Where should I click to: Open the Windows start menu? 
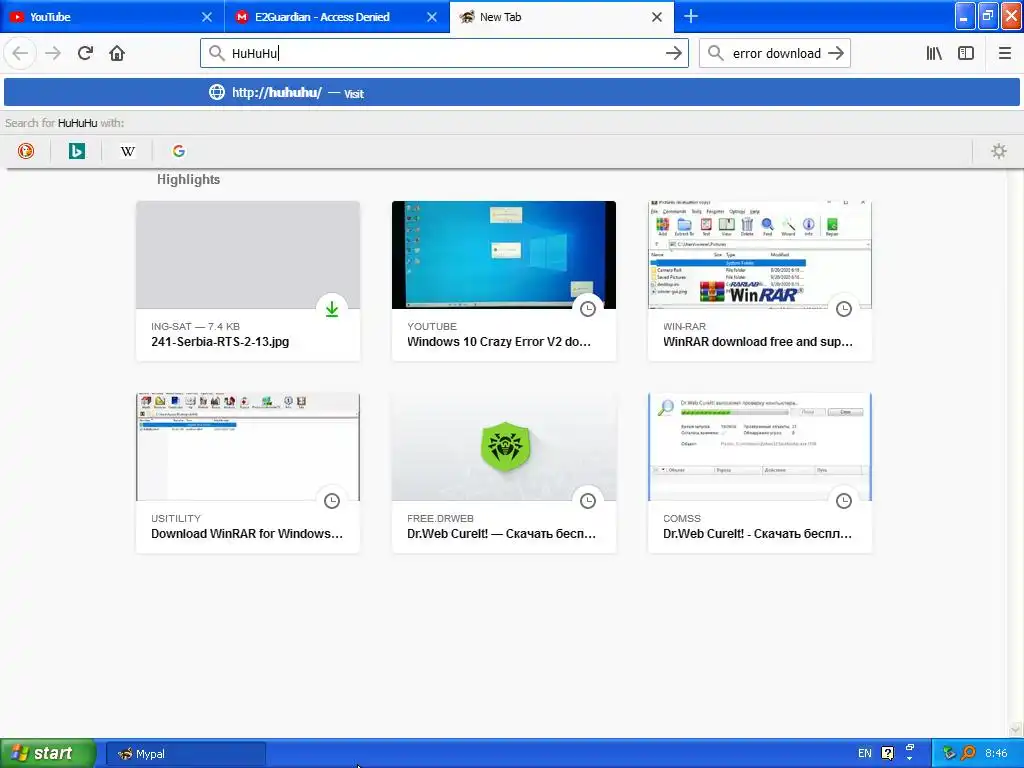coord(48,753)
